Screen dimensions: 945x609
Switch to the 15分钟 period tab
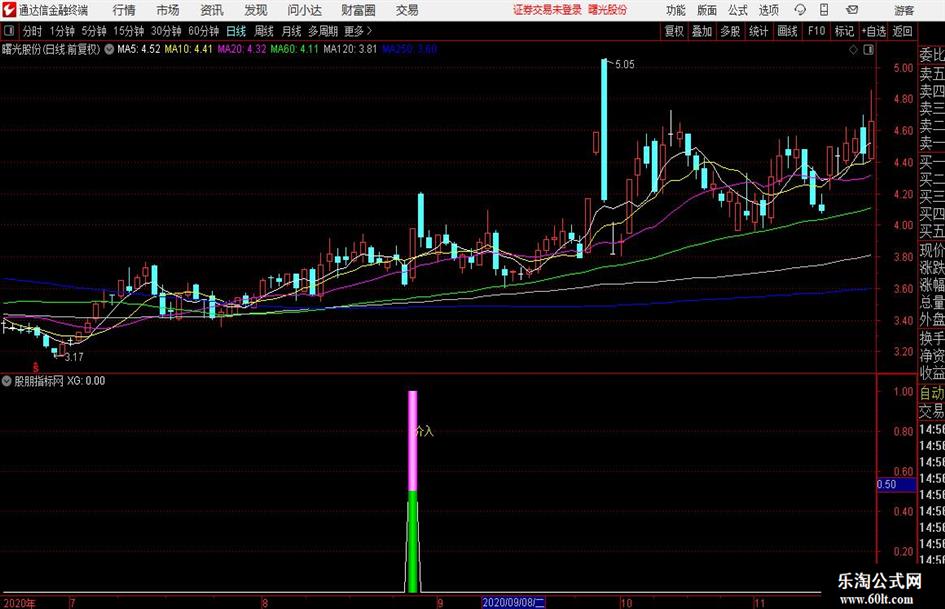[128, 31]
